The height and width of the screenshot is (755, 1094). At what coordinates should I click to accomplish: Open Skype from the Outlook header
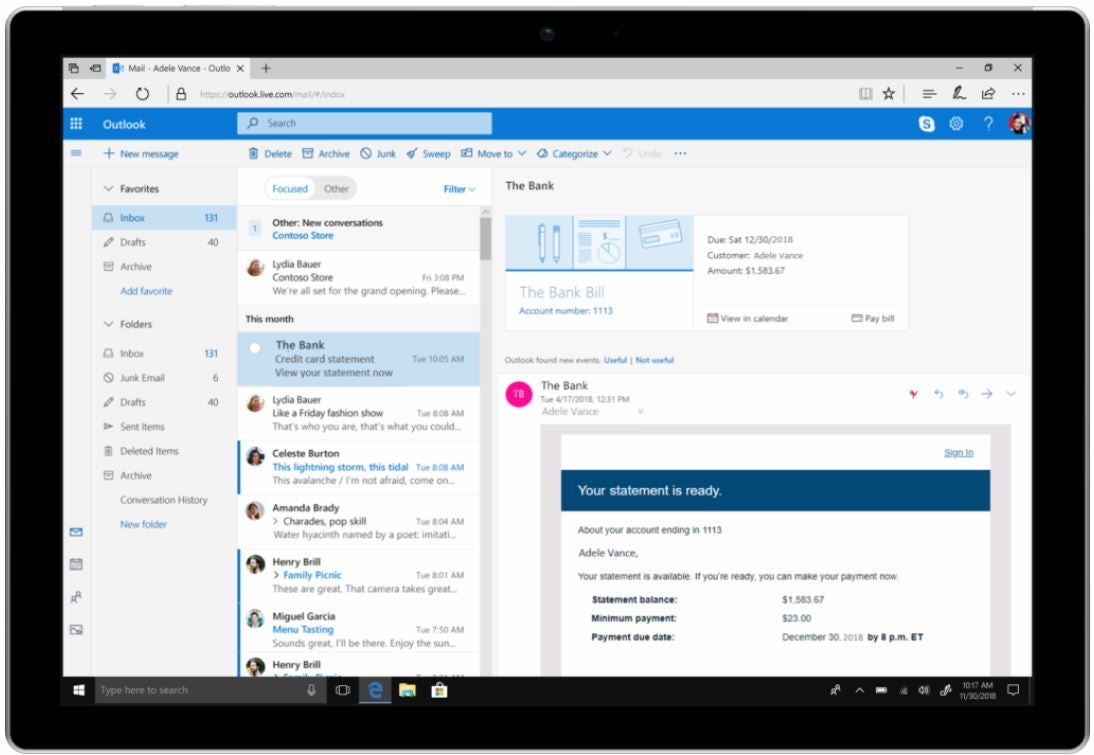click(926, 124)
